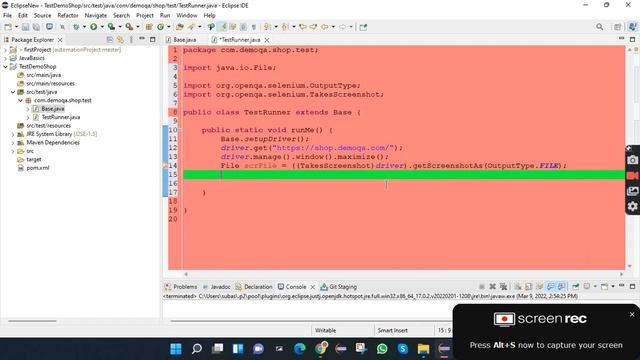Toggle Show Console on Standard Error
This screenshot has width=640, height=360.
(x=562, y=287)
